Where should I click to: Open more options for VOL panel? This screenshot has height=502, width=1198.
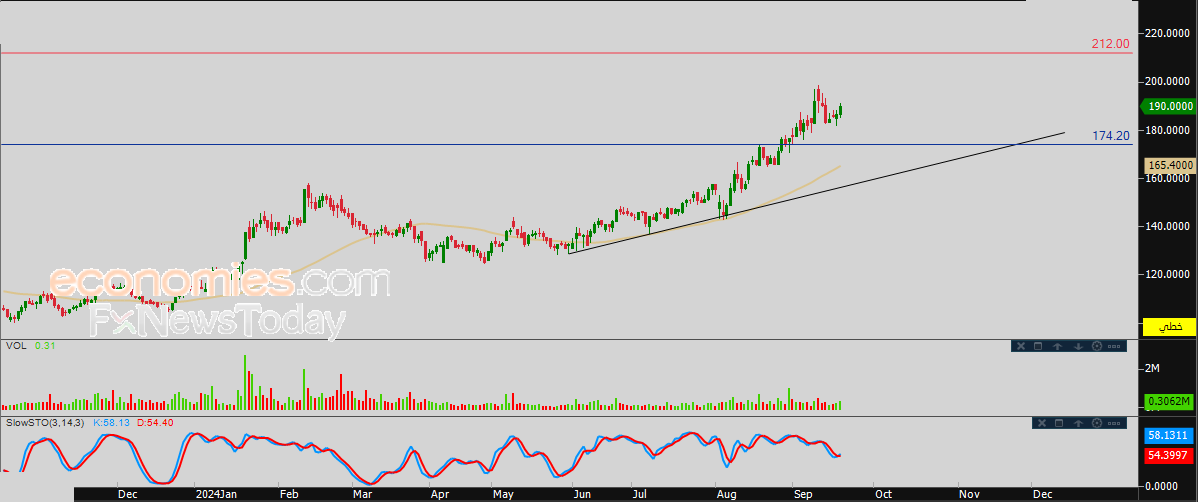[1114, 346]
